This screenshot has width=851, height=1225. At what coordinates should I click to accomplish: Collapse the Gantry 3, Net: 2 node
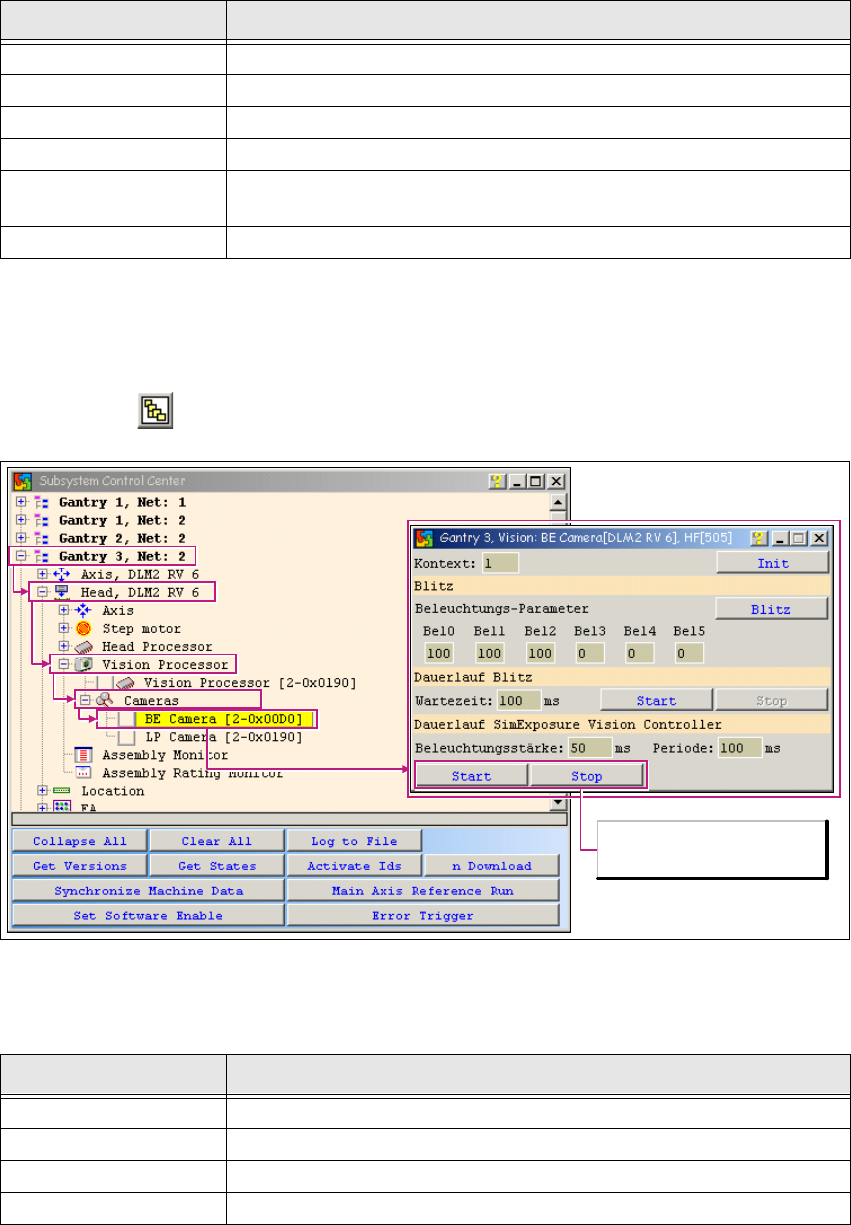[22, 556]
